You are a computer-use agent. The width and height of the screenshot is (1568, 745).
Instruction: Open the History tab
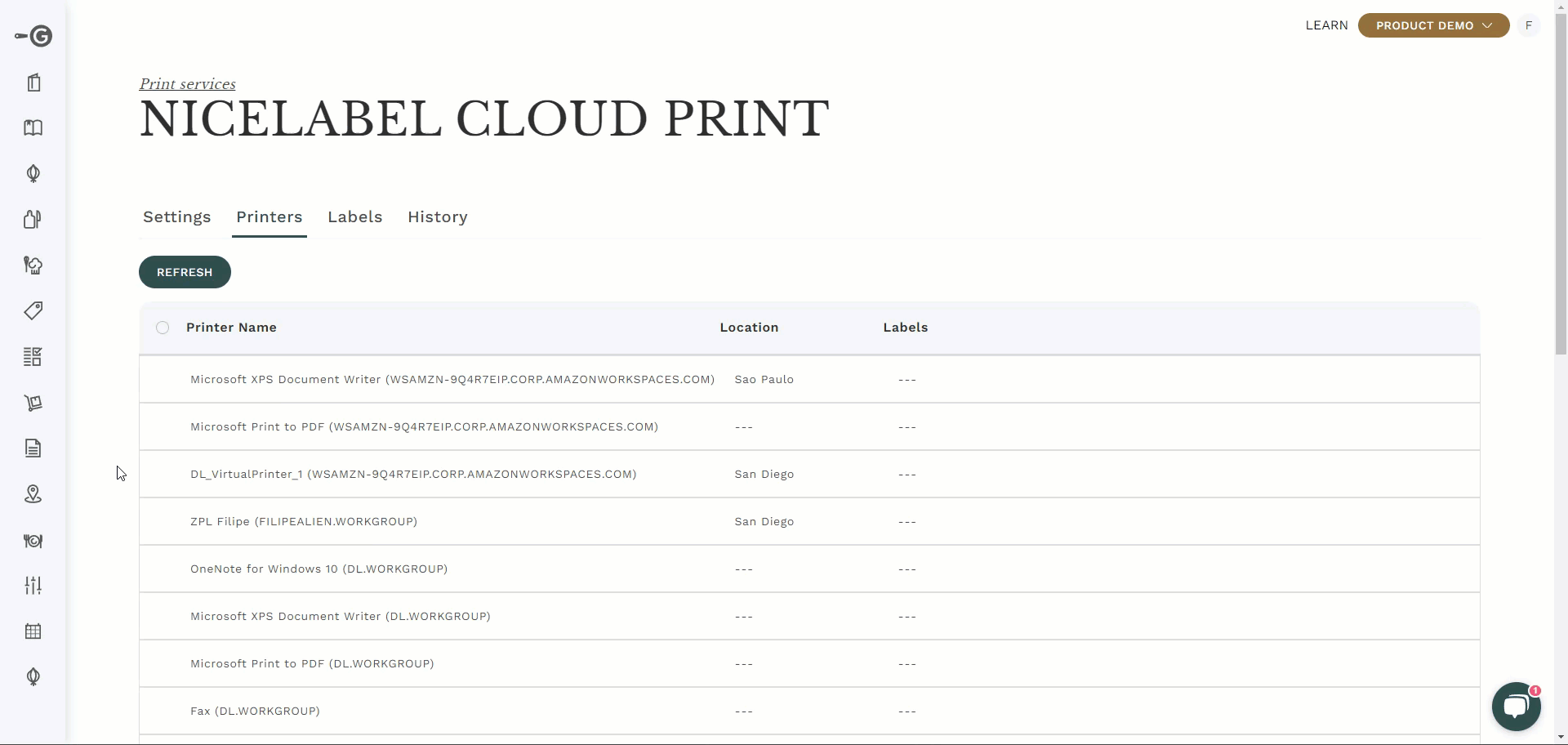(x=438, y=217)
